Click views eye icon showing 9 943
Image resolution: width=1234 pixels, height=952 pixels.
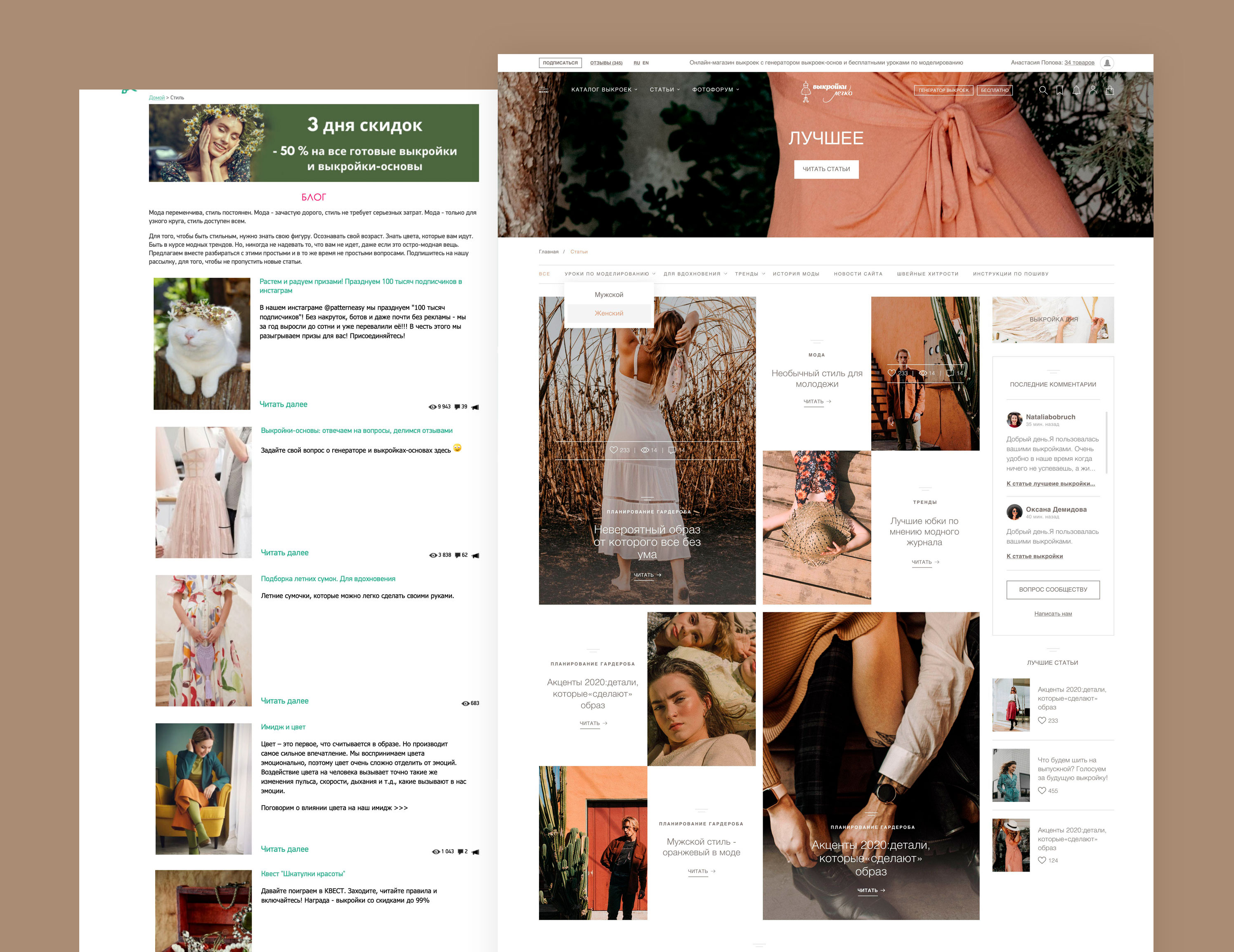tap(432, 407)
